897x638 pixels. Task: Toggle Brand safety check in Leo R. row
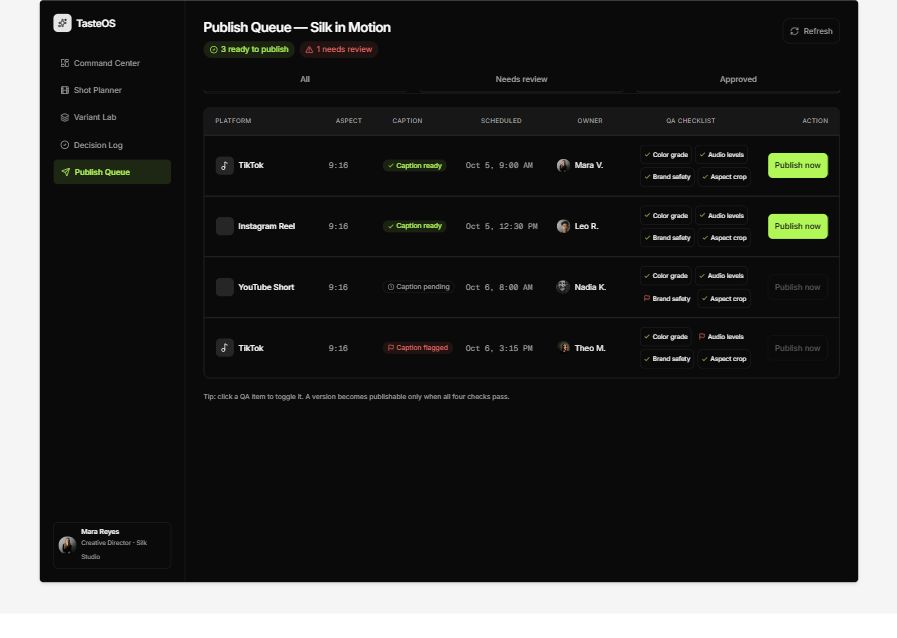[667, 237]
